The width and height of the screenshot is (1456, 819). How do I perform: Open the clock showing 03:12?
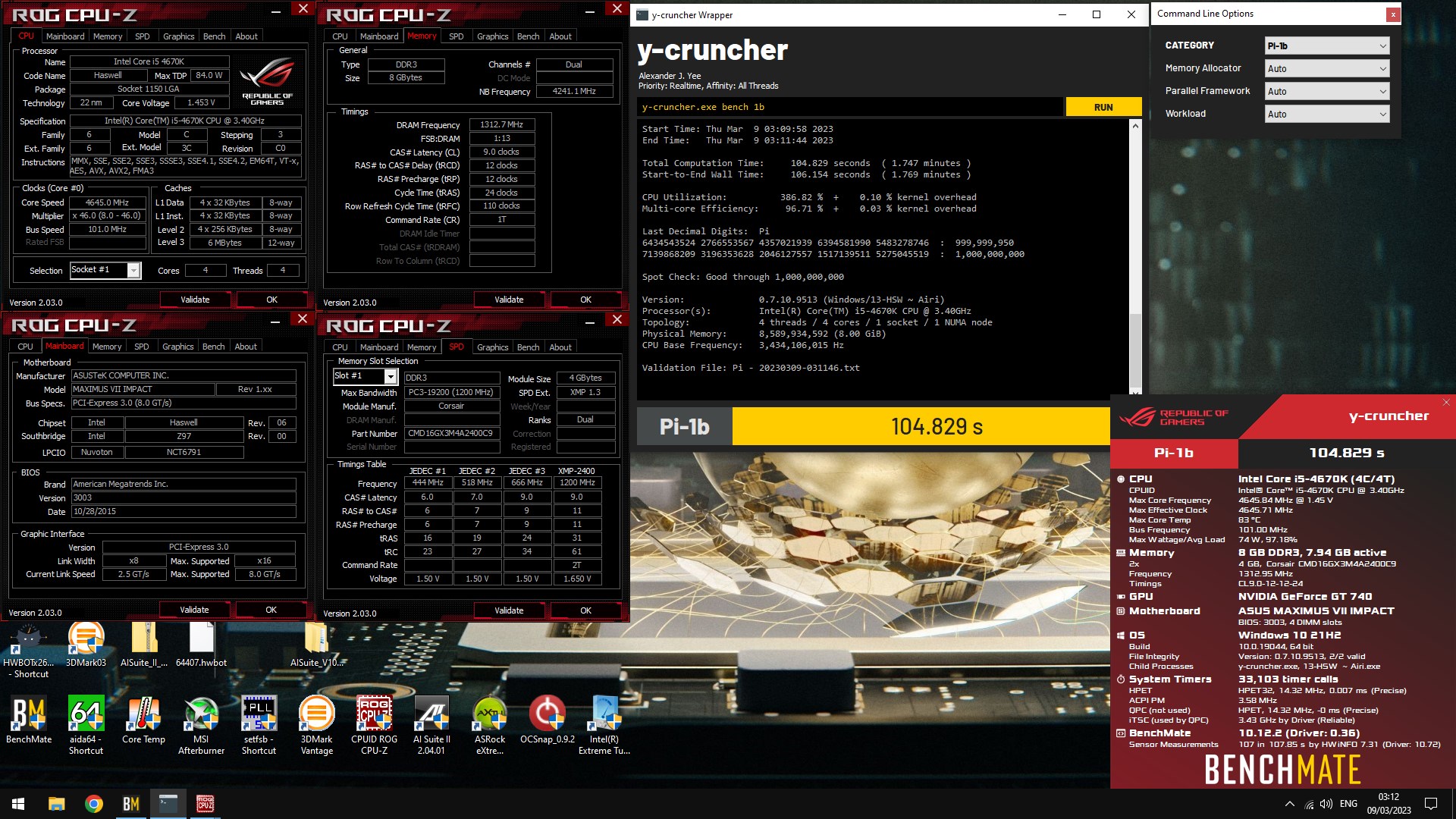pyautogui.click(x=1389, y=804)
